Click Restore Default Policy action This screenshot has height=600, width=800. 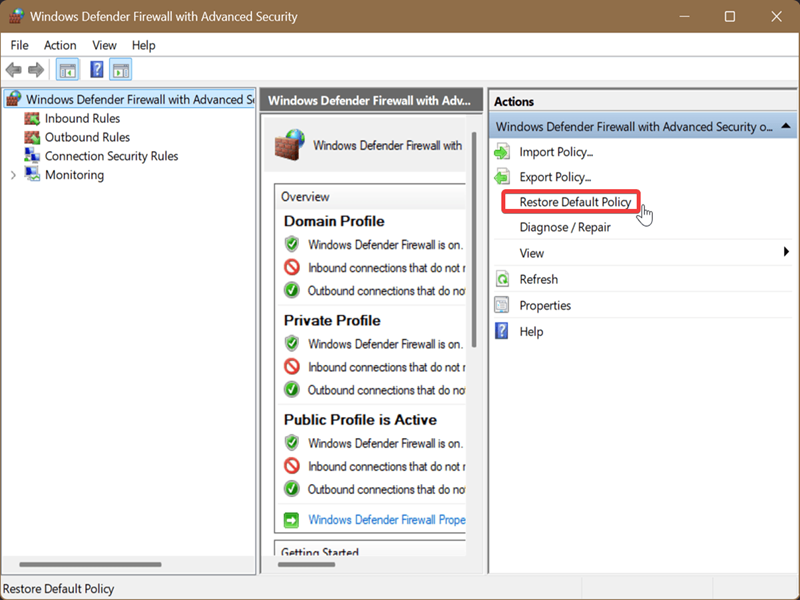[x=575, y=202]
